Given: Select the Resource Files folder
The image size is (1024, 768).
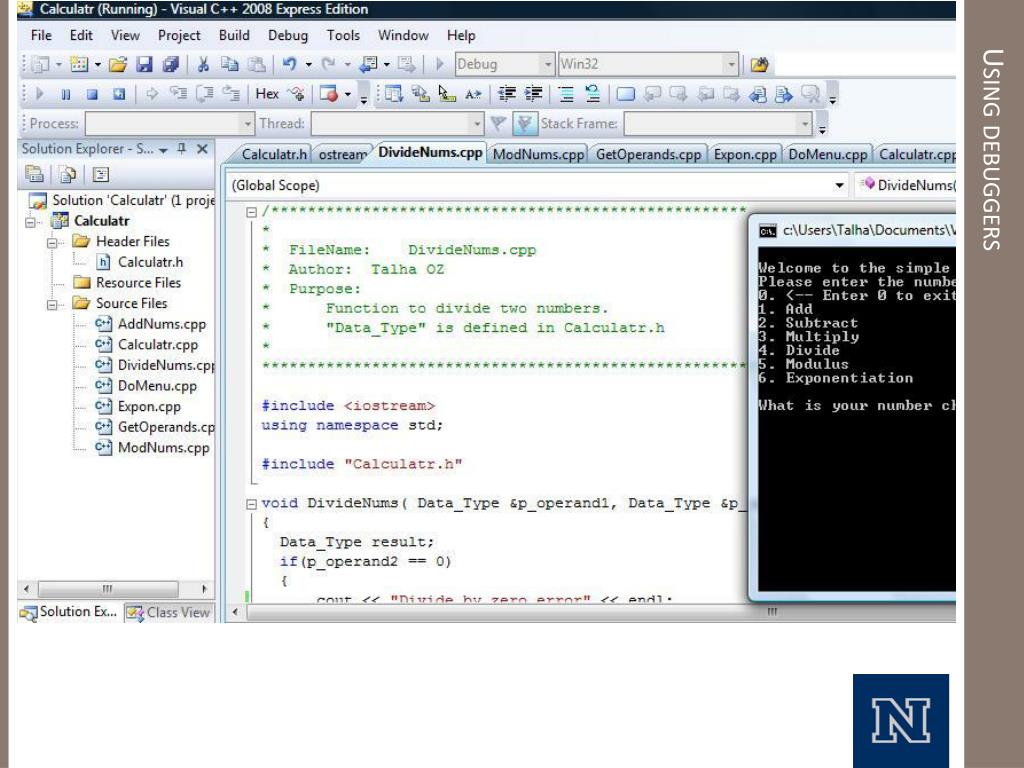Looking at the screenshot, I should (x=138, y=283).
